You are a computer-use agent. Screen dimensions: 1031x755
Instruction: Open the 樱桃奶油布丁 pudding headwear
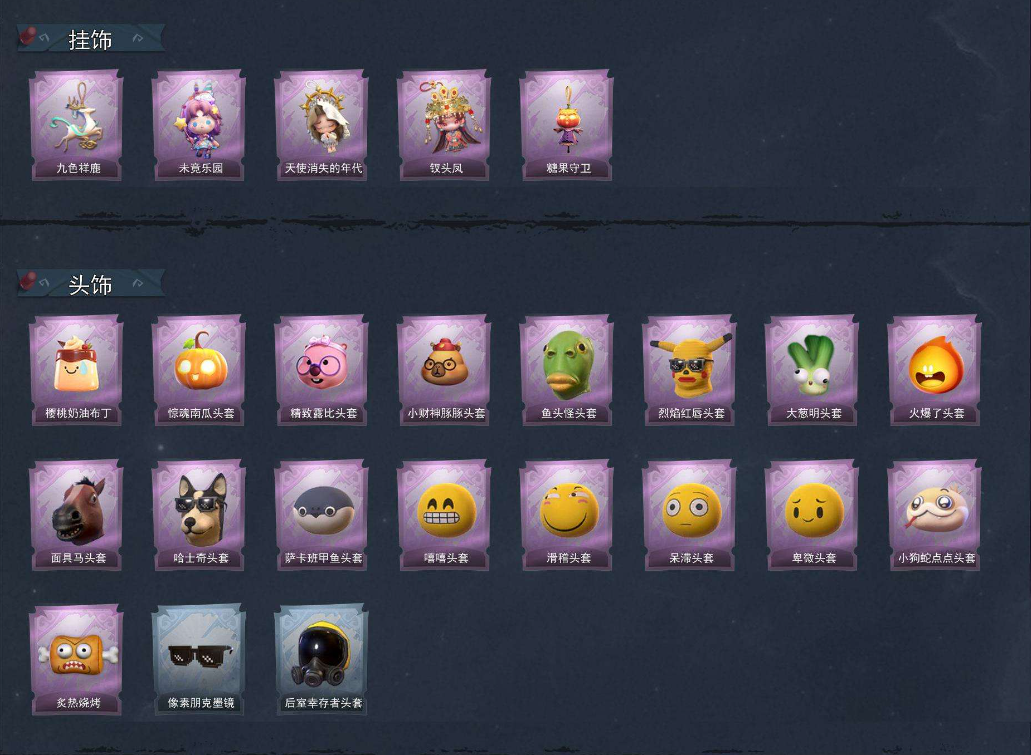click(77, 370)
